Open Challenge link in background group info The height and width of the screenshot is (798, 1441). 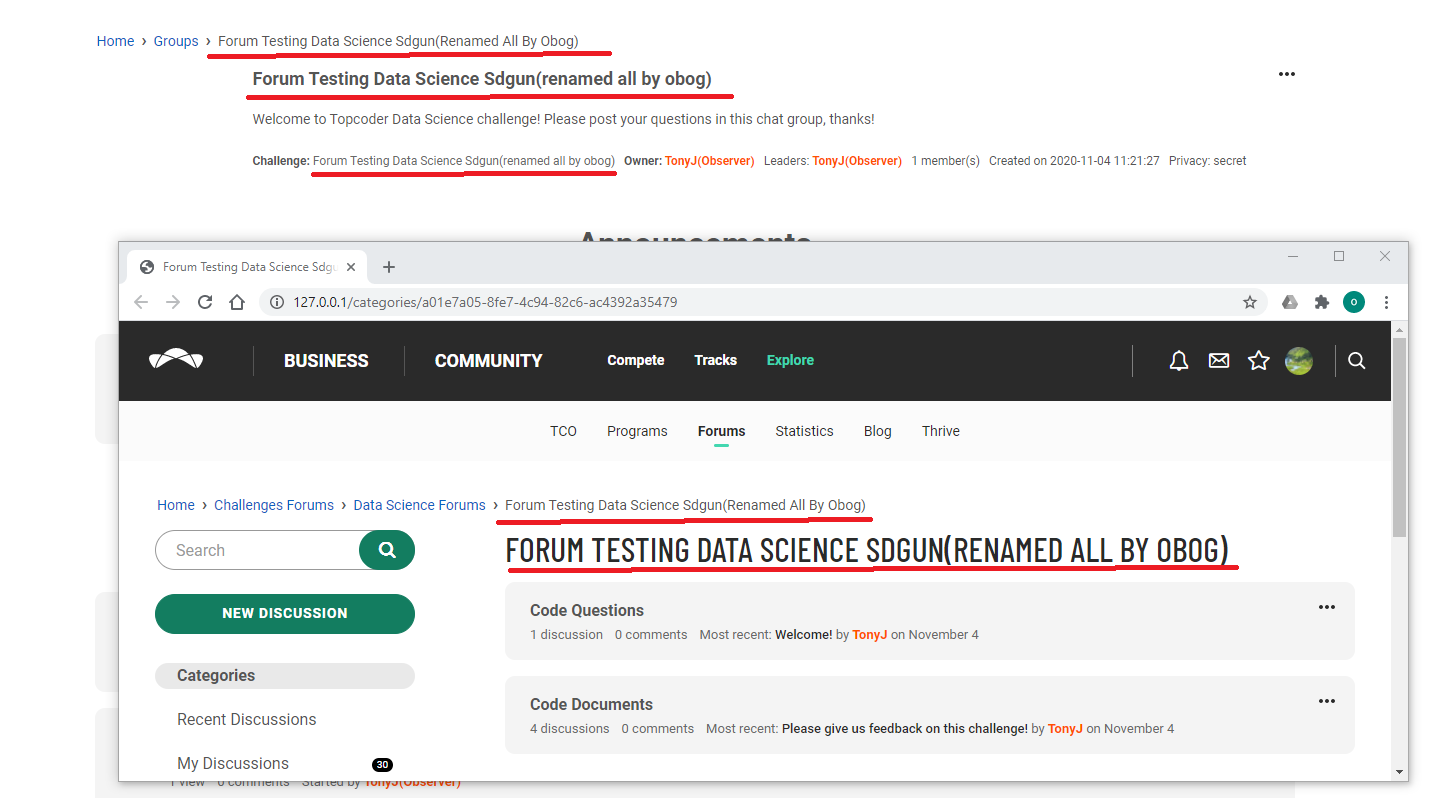(x=464, y=161)
